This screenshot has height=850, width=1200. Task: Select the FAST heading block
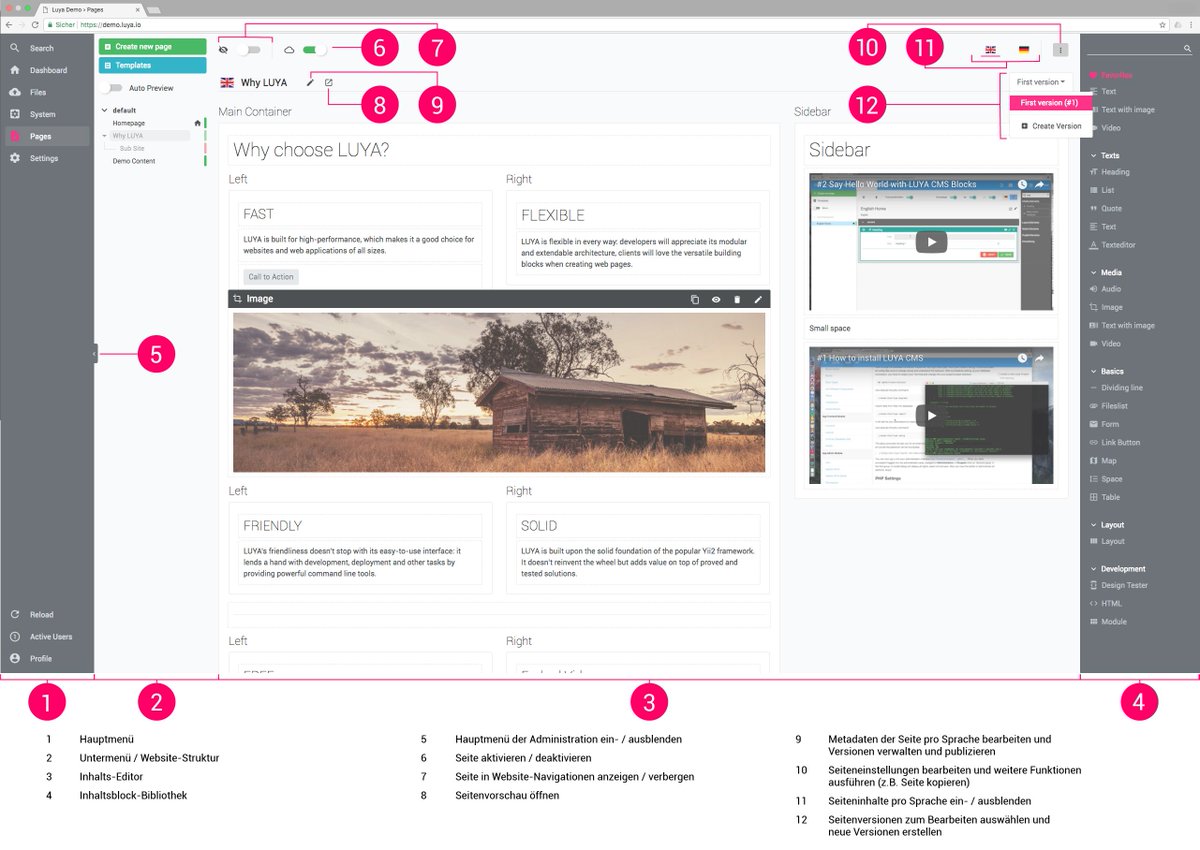pos(360,214)
